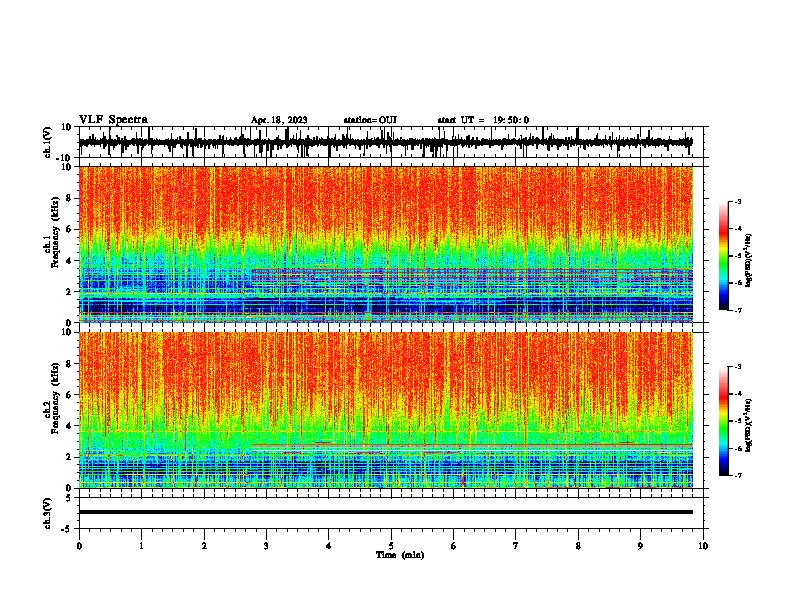Click the "VLF Spectra" plot title

pos(113,120)
